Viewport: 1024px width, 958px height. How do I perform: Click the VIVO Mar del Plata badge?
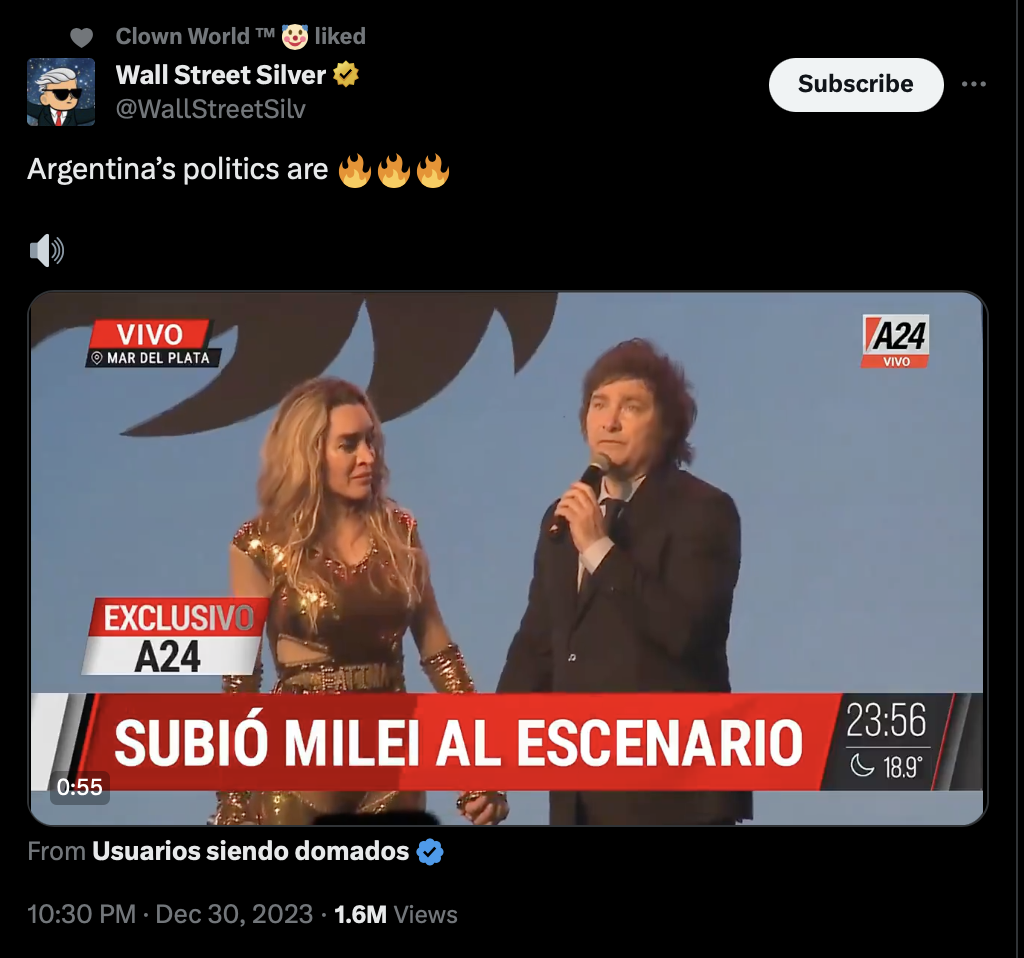(153, 343)
